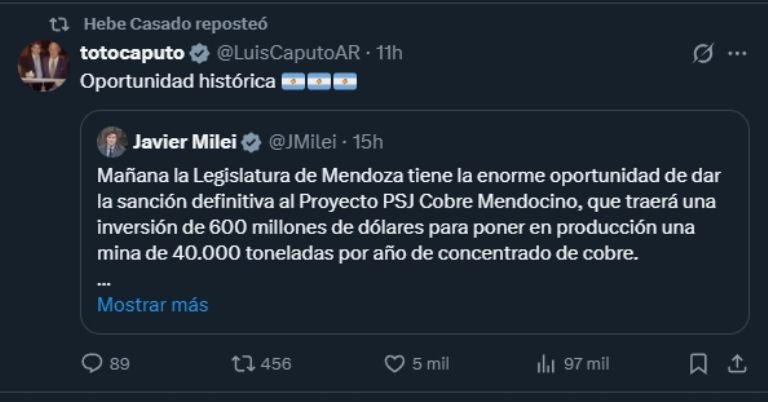Image resolution: width=768 pixels, height=402 pixels.
Task: Click the Grok circle-slash icon
Action: pyautogui.click(x=702, y=53)
